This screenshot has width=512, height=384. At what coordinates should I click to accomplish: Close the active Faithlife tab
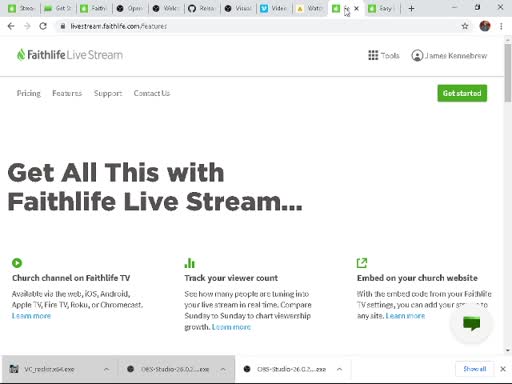tap(356, 9)
